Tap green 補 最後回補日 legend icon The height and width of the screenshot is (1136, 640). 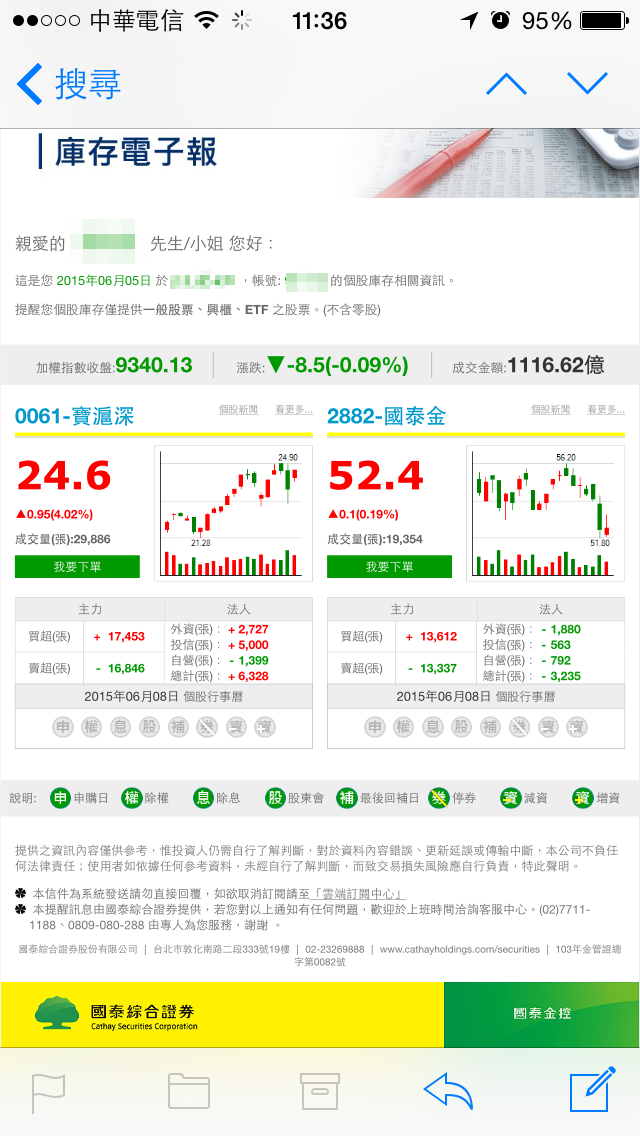(x=346, y=798)
